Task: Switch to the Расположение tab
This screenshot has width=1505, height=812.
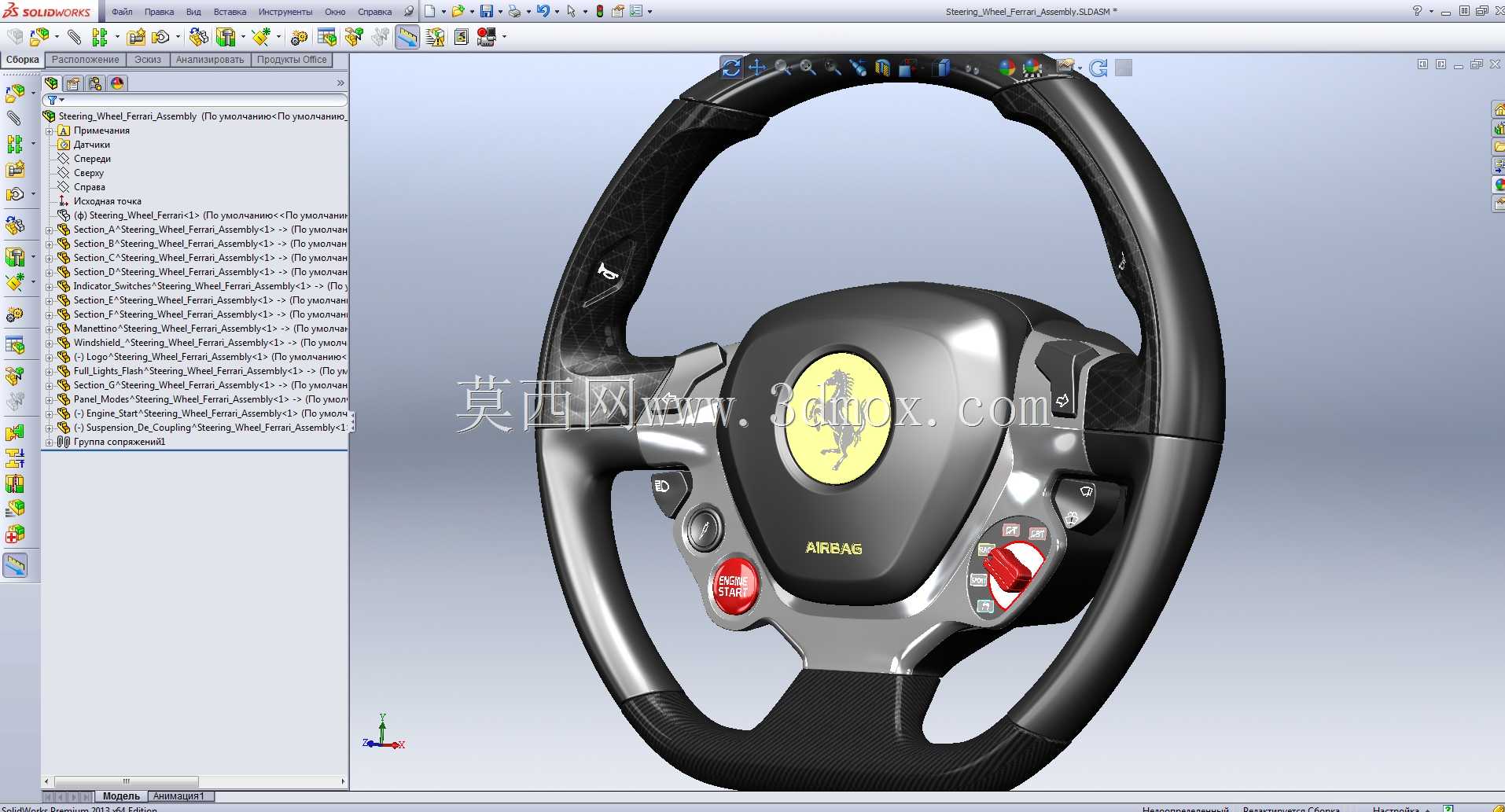Action: (x=86, y=60)
